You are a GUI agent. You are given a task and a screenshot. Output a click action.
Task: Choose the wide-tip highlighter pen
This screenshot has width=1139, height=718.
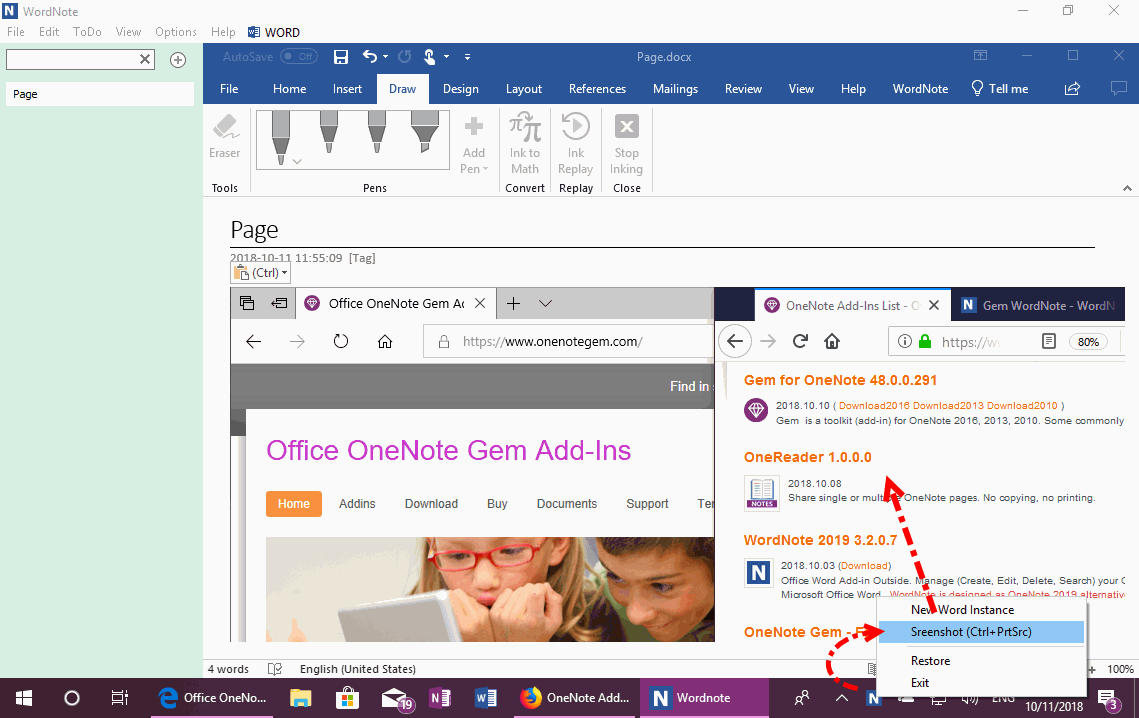(x=425, y=132)
